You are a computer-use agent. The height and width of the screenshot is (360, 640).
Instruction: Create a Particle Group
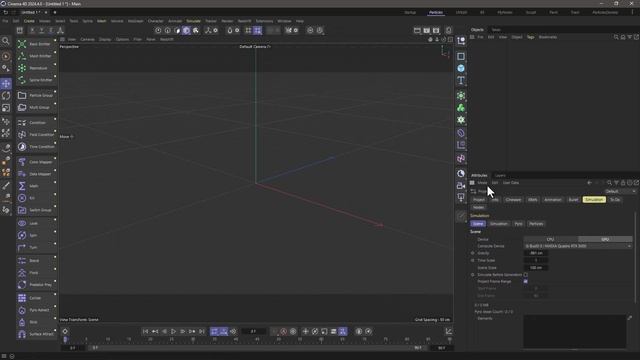[36, 95]
